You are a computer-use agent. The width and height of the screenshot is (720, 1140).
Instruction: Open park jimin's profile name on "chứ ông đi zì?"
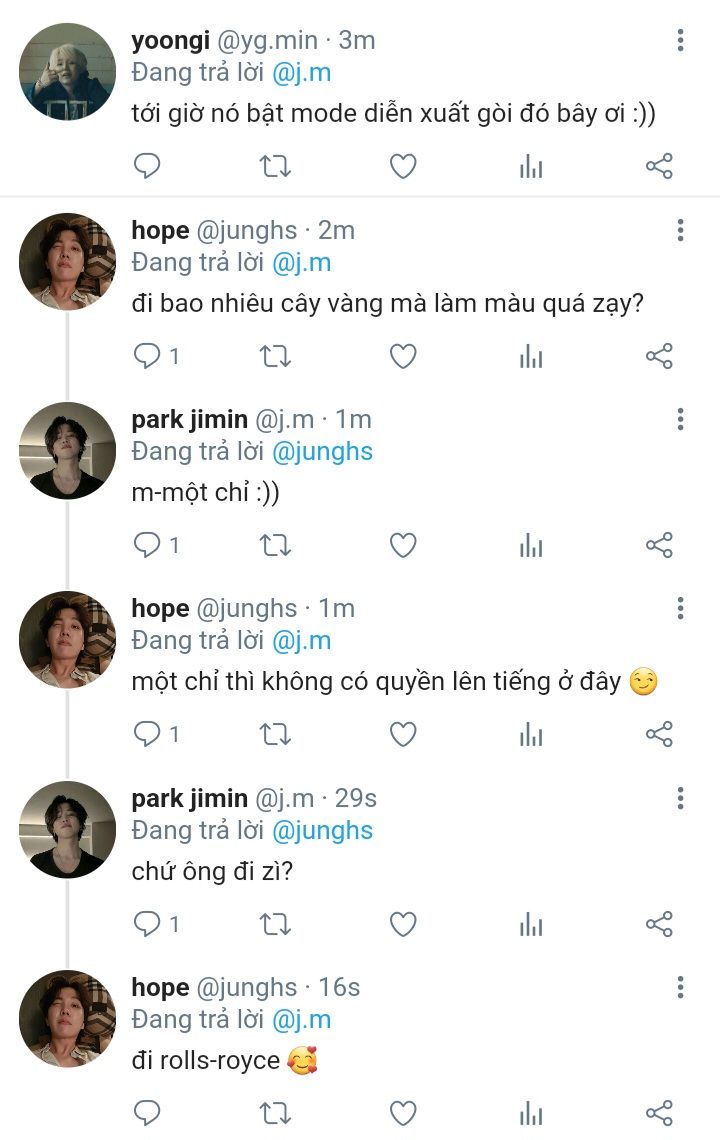(189, 798)
